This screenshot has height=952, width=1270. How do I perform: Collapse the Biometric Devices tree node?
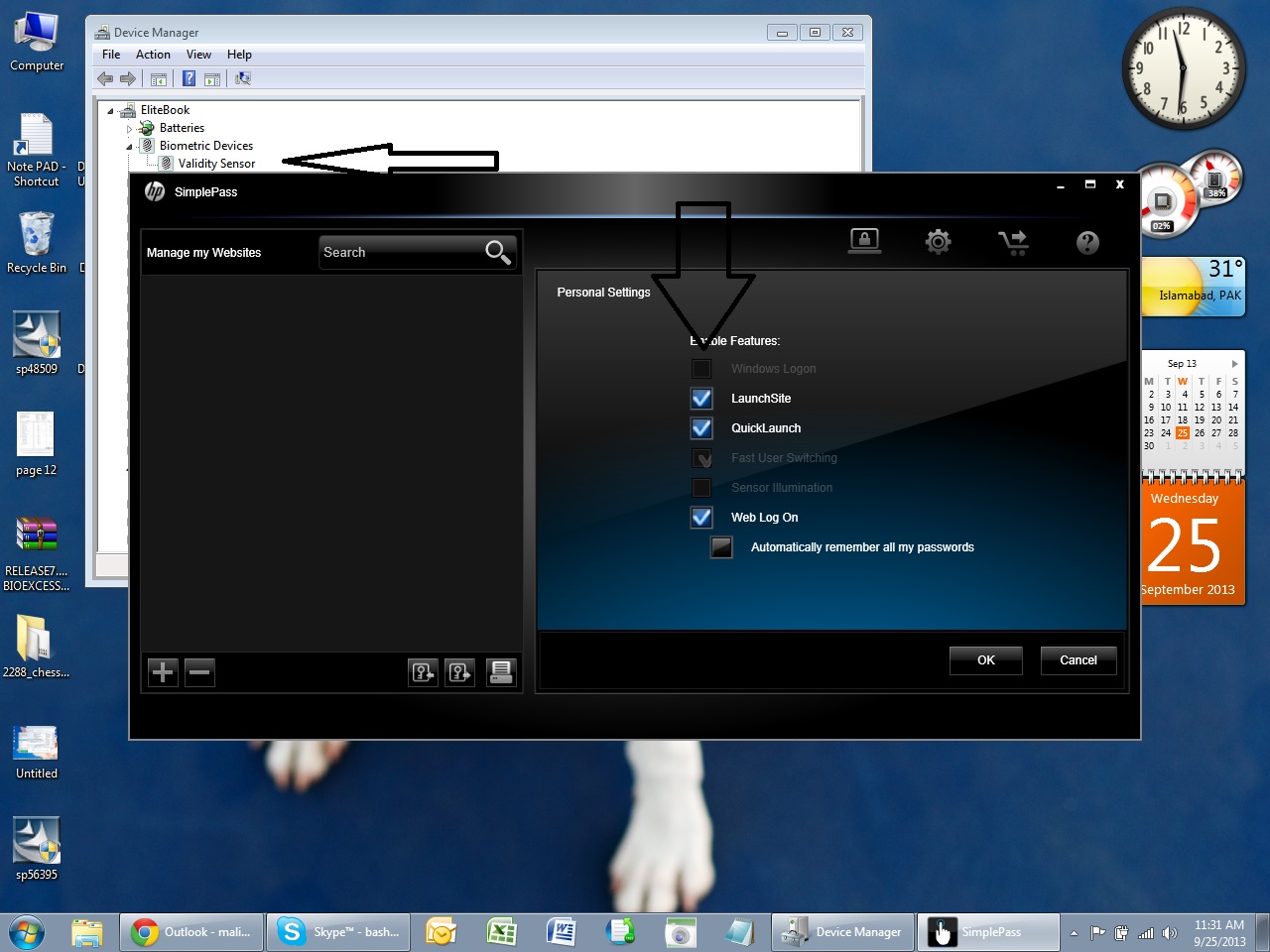click(129, 147)
